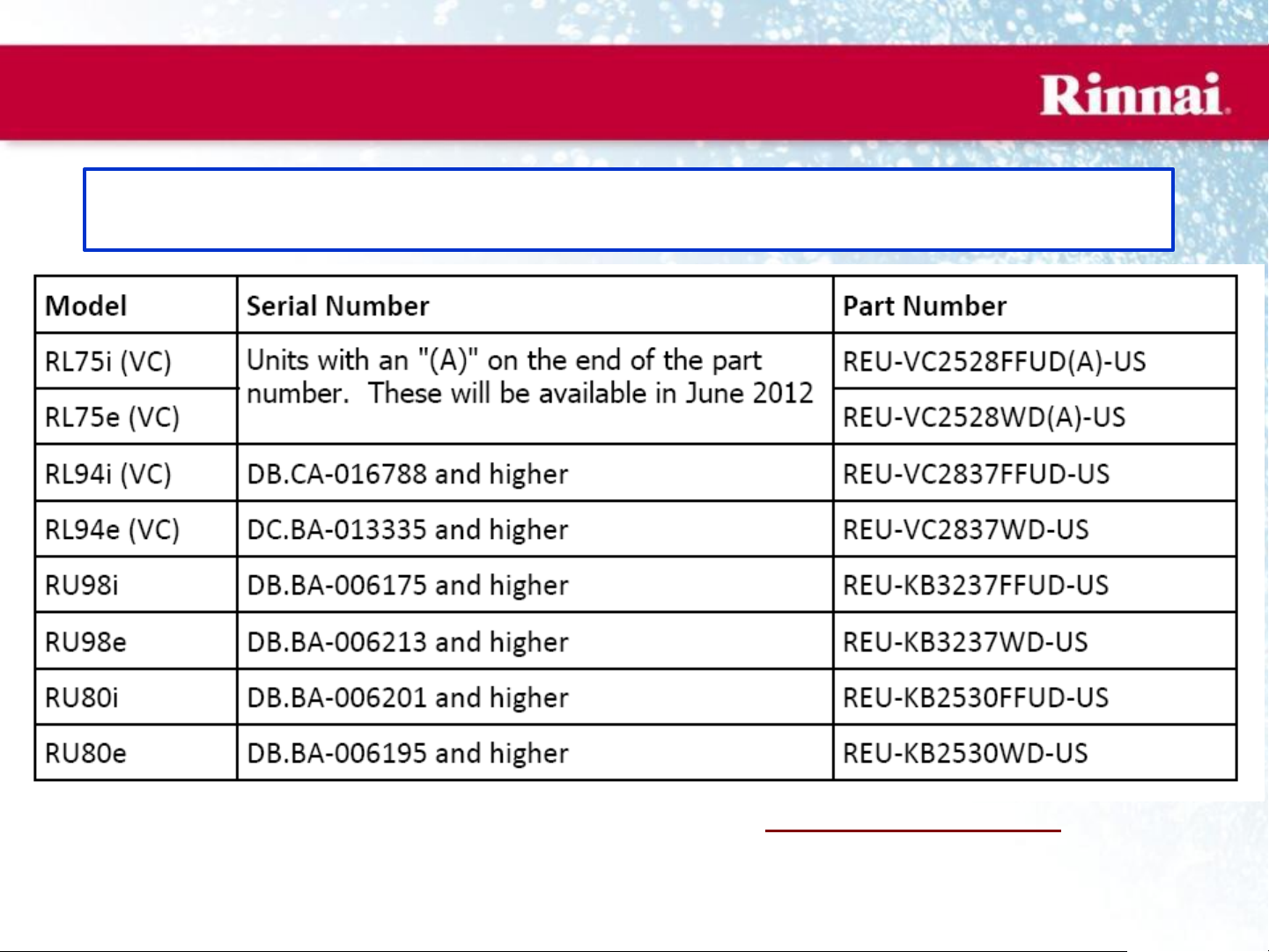Screen dimensions: 1269x952
Task: Click serial number DC.BA-013335 and higher
Action: coord(408,529)
